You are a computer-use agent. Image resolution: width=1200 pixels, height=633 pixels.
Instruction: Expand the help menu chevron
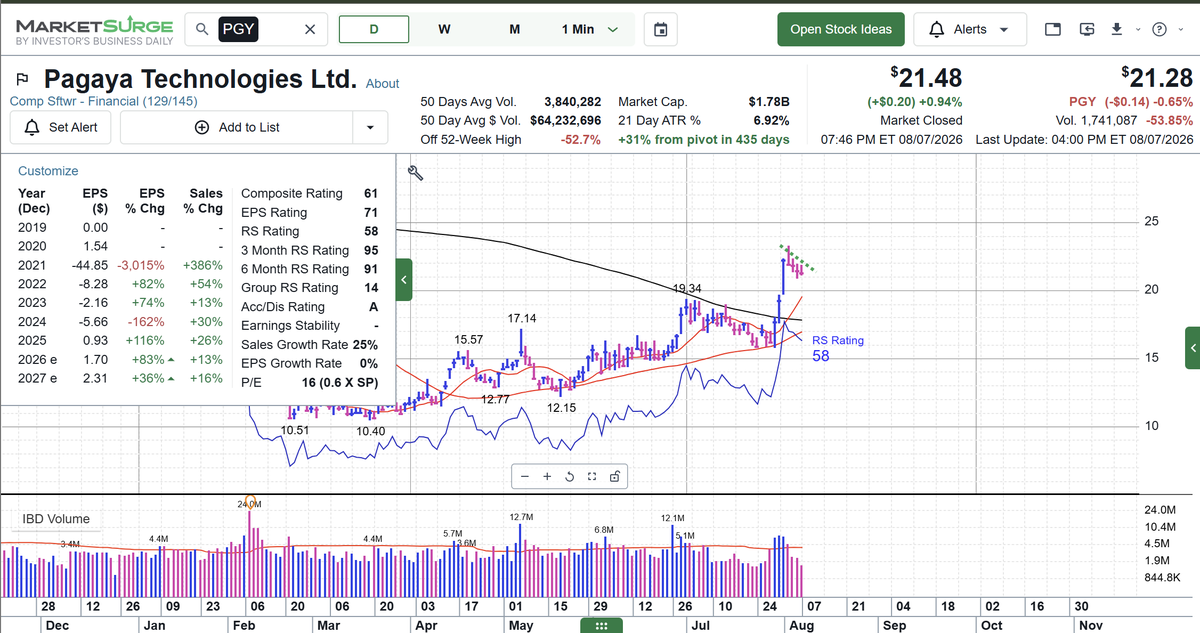[1179, 29]
